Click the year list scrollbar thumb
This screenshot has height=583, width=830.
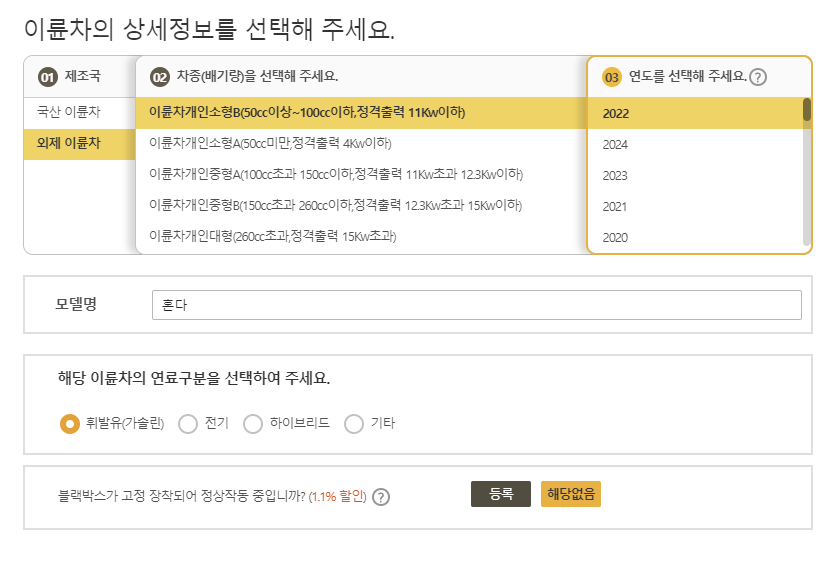pos(807,110)
